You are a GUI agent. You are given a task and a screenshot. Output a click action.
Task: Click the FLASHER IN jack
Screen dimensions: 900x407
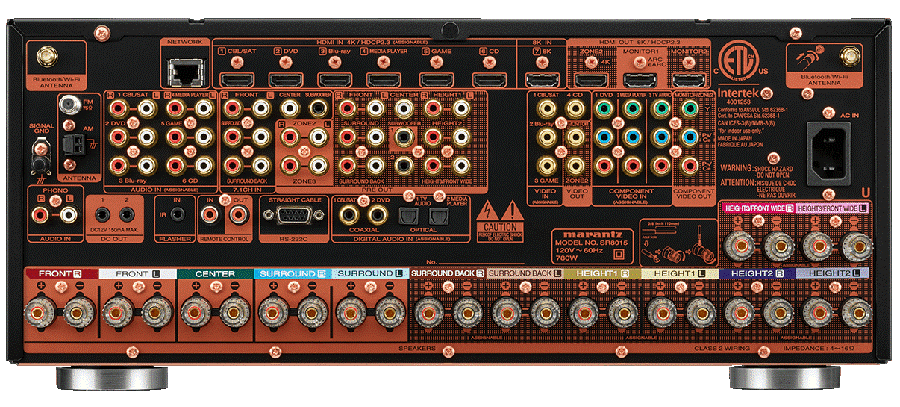(176, 213)
